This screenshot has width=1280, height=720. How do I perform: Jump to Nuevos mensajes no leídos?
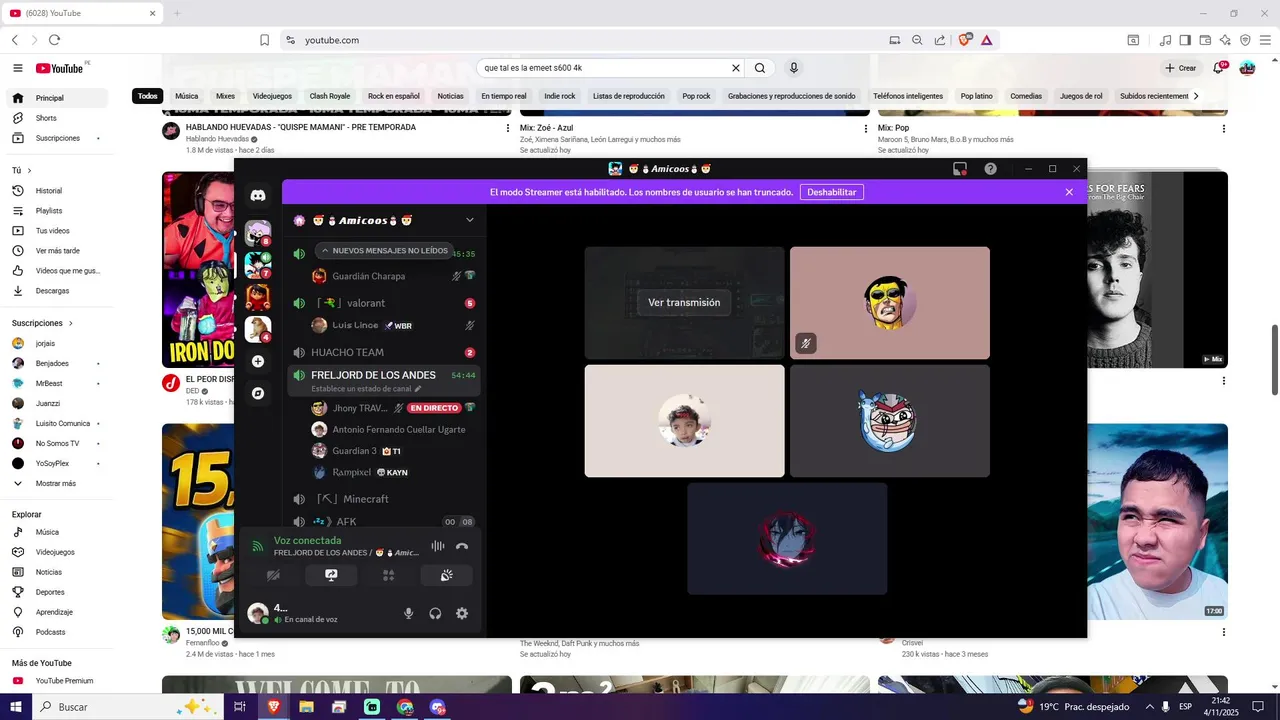pyautogui.click(x=385, y=251)
